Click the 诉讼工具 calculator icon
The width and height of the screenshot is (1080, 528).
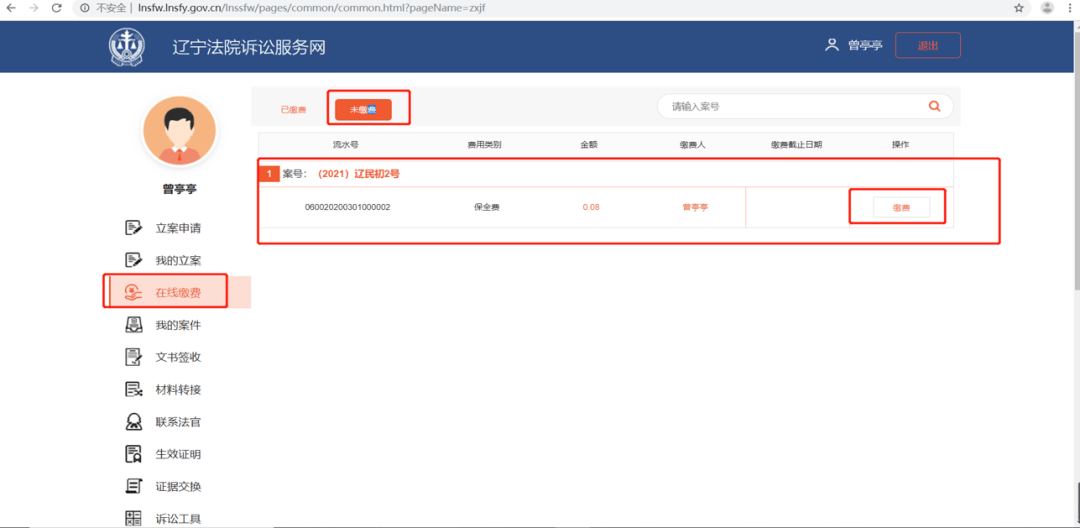click(x=133, y=518)
